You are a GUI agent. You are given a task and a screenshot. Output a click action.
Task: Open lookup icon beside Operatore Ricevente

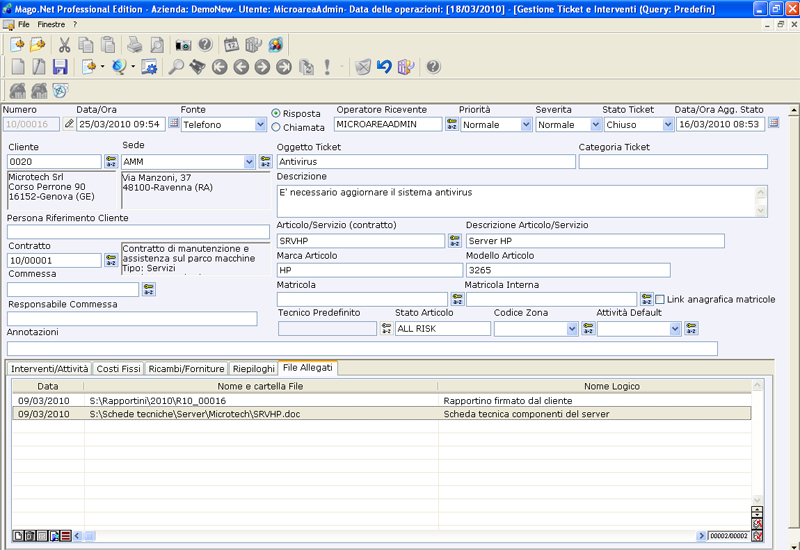click(x=452, y=124)
